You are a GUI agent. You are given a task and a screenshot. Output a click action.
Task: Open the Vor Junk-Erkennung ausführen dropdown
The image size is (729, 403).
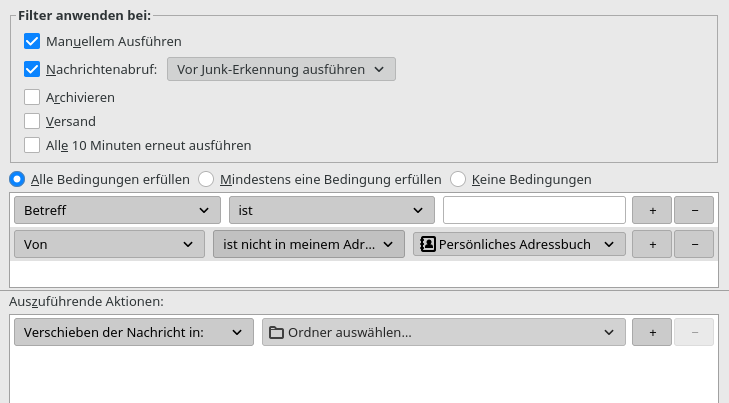[x=280, y=69]
